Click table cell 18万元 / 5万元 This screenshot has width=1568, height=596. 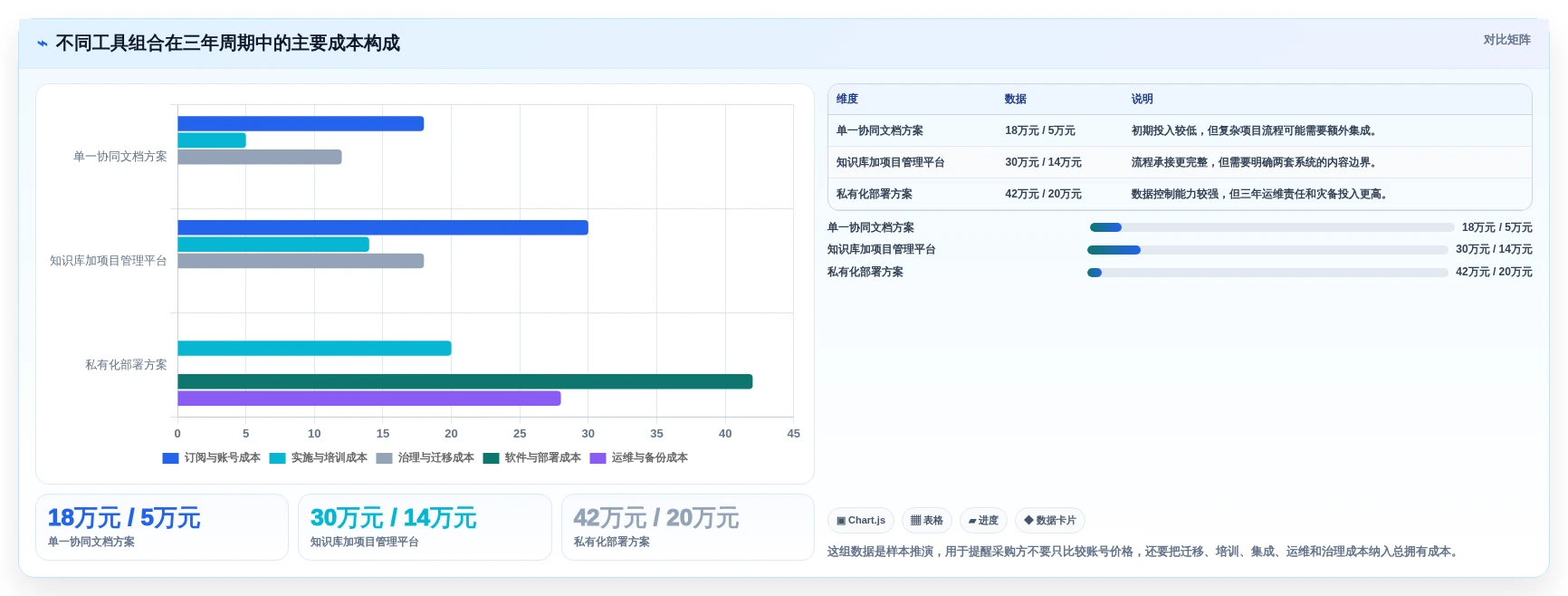point(1040,131)
